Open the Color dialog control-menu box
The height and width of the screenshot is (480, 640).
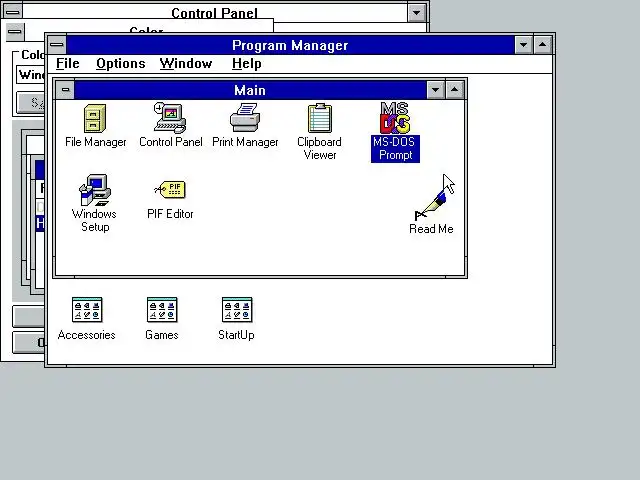pyautogui.click(x=16, y=31)
